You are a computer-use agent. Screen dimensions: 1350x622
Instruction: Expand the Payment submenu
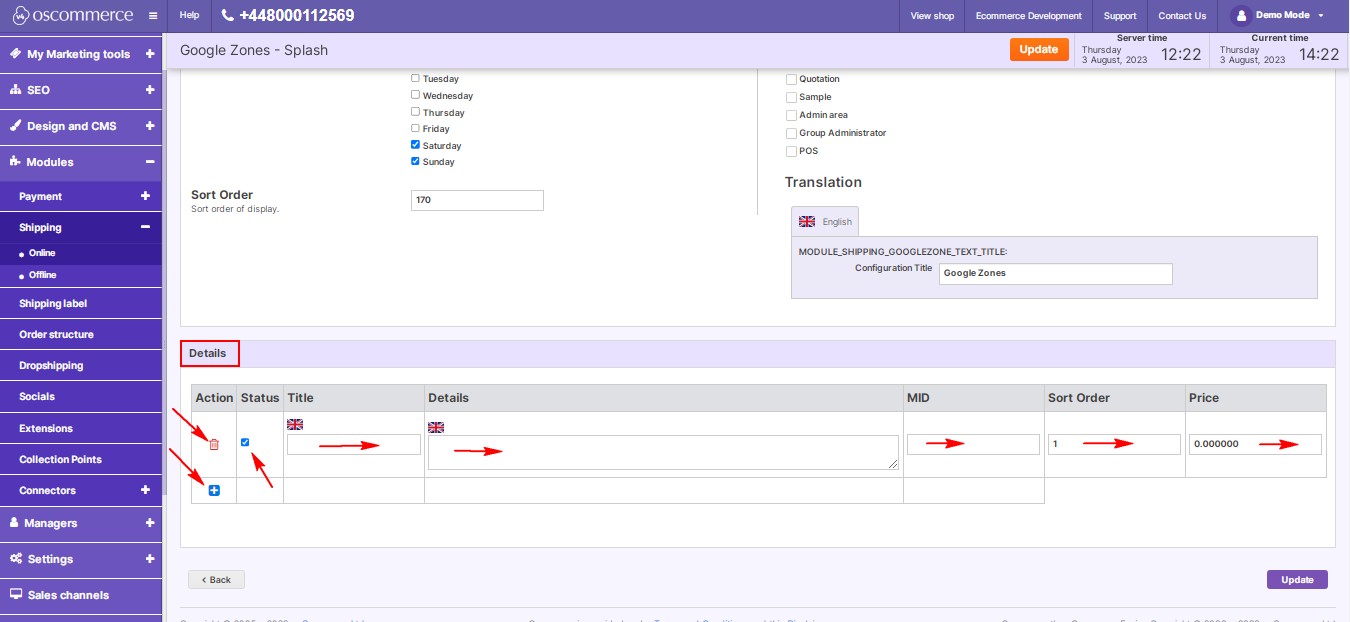tap(145, 196)
